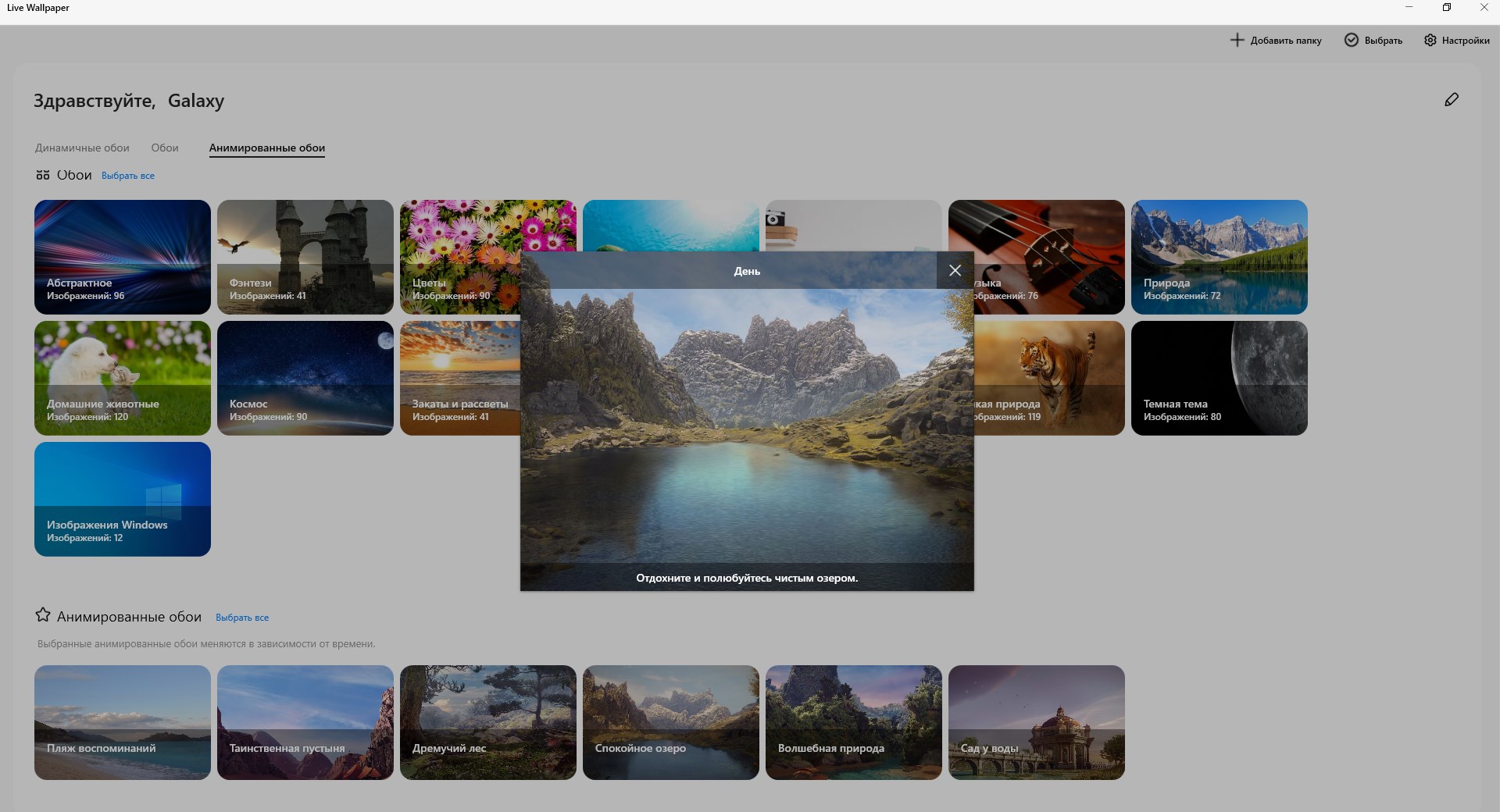
Task: Select Сад у воды animated wallpaper
Action: [1037, 722]
